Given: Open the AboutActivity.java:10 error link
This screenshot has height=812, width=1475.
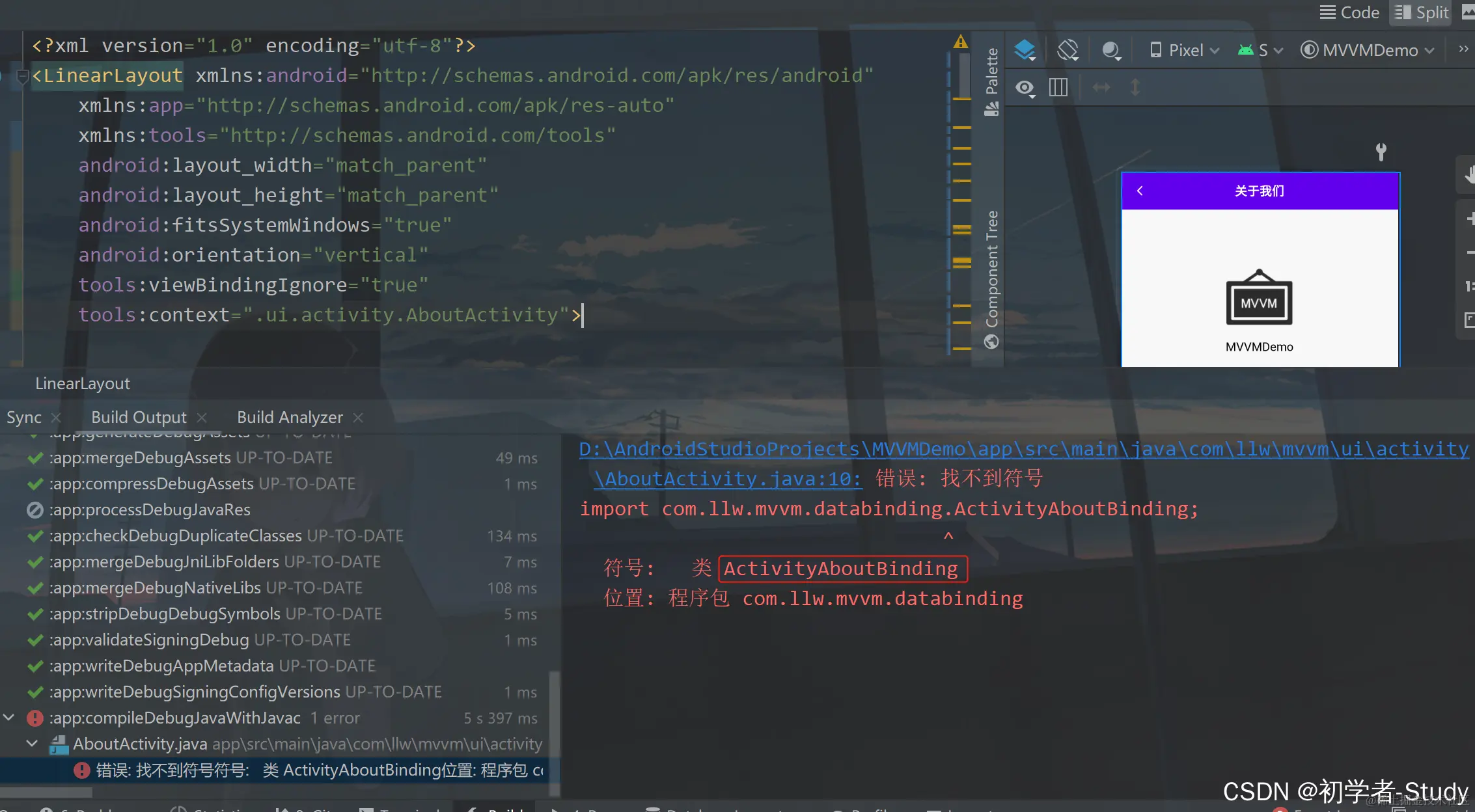Looking at the screenshot, I should click(728, 479).
